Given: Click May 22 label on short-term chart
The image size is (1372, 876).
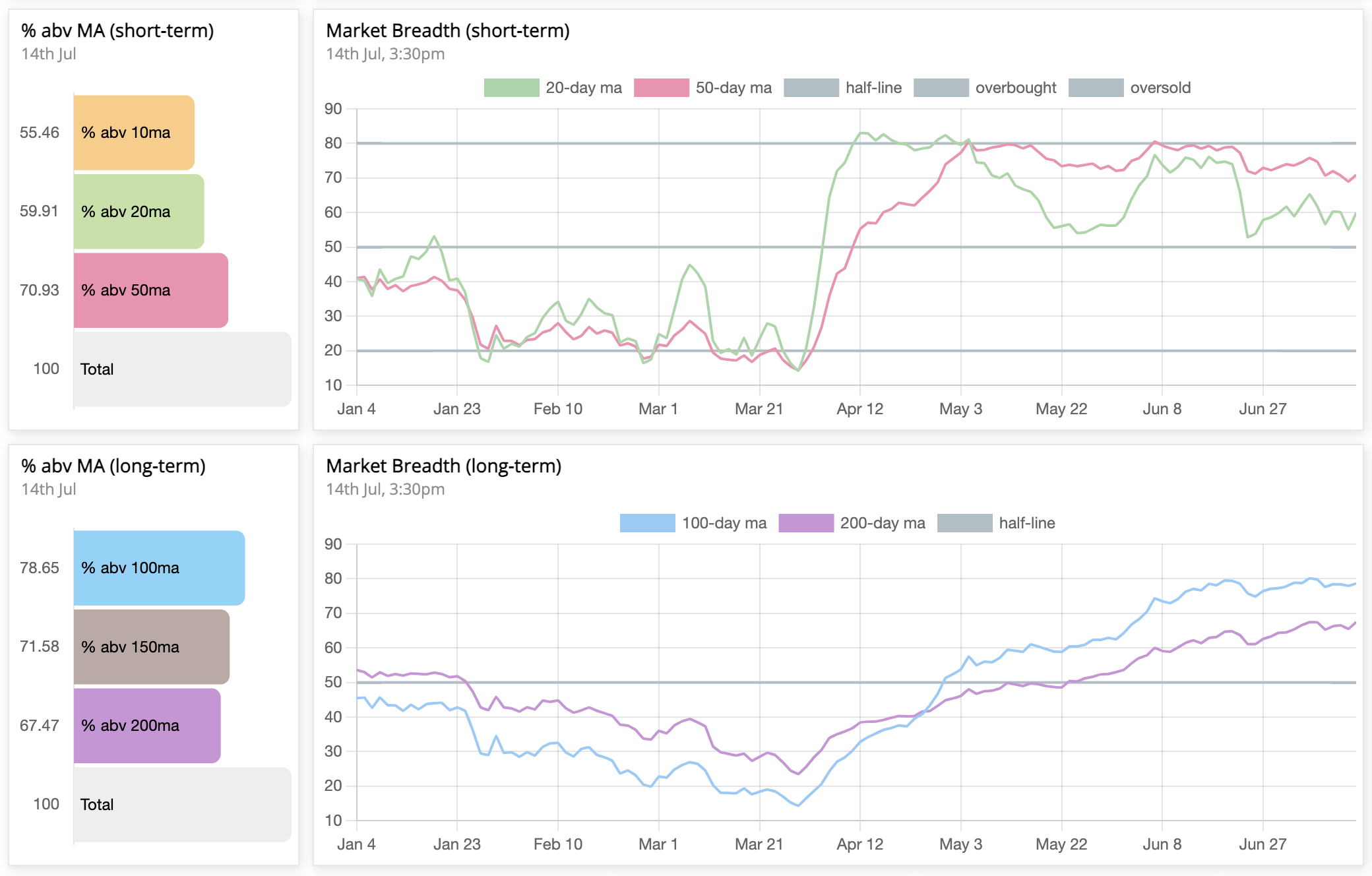Looking at the screenshot, I should coord(1061,409).
